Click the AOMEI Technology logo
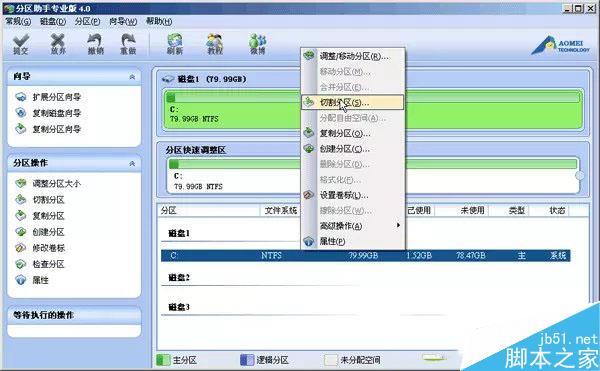This screenshot has height=371, width=600. (561, 46)
